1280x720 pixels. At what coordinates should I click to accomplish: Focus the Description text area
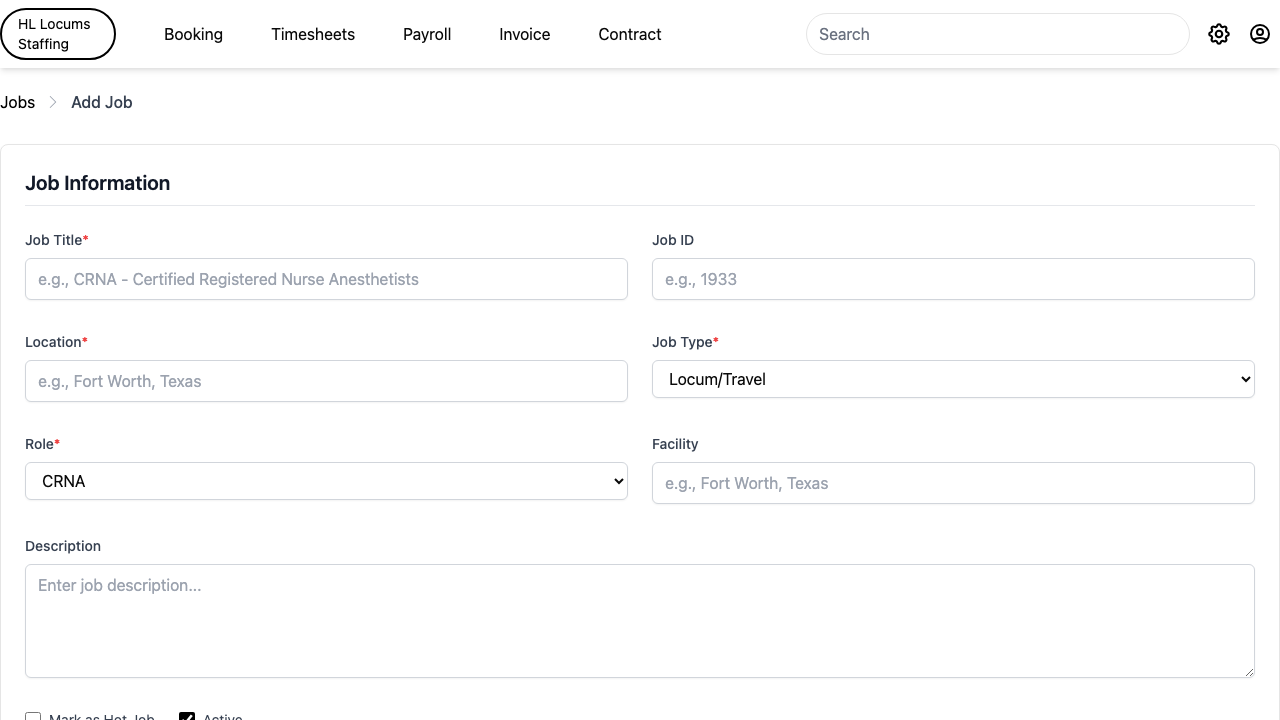tap(640, 621)
